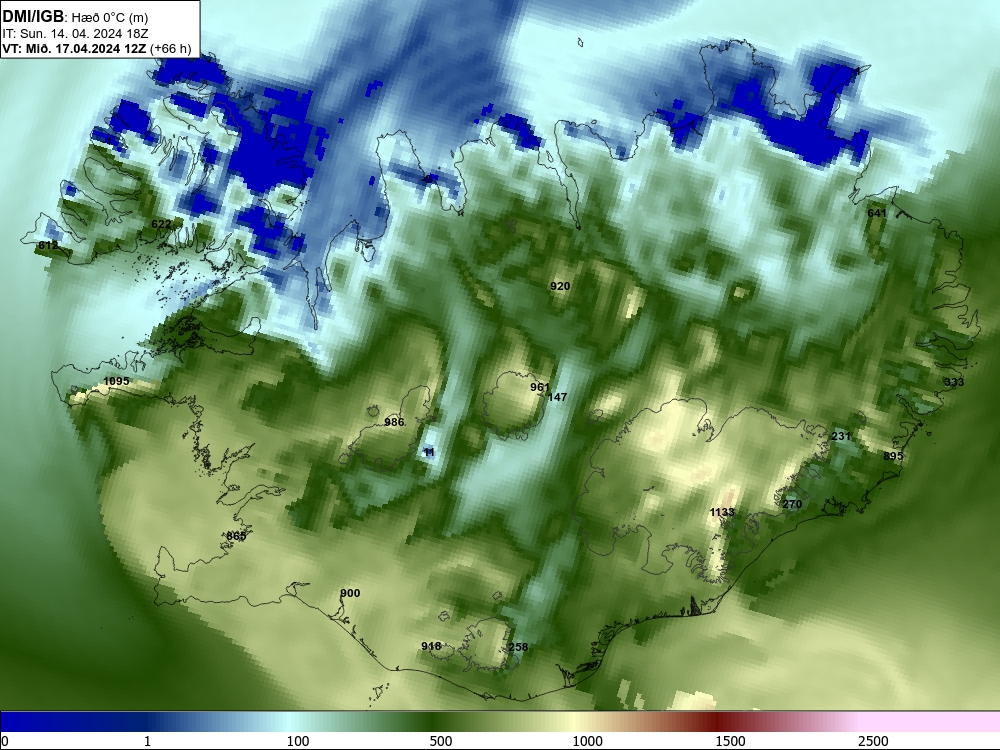Click the map value 986
1000x750 pixels.
(x=394, y=422)
